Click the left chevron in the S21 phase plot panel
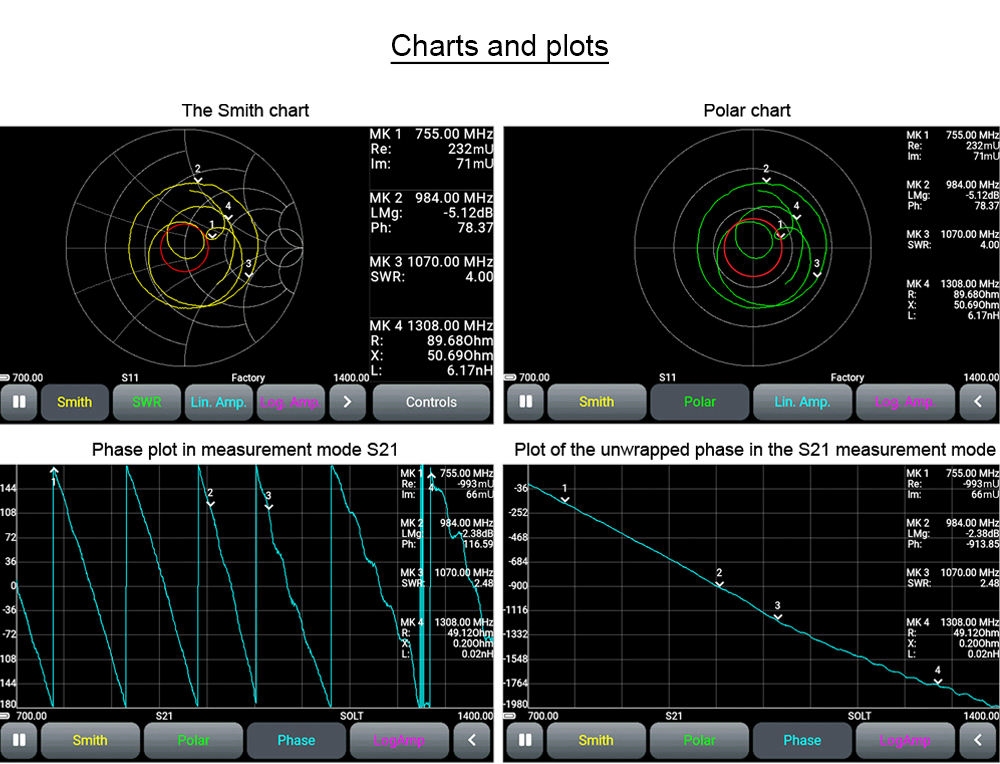Screen dimensions: 1000x764 click(472, 740)
